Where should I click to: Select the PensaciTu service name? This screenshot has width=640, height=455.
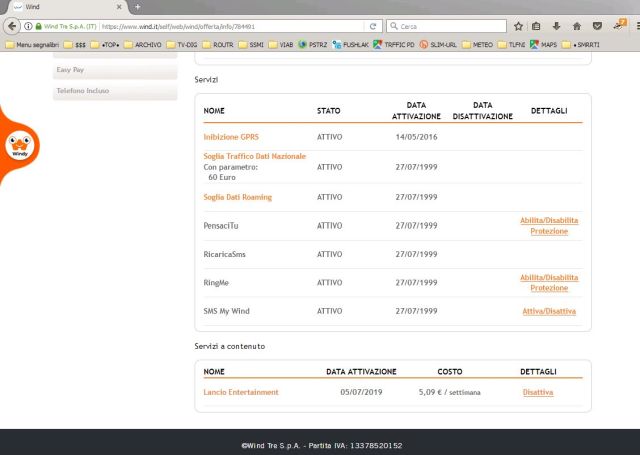221,226
